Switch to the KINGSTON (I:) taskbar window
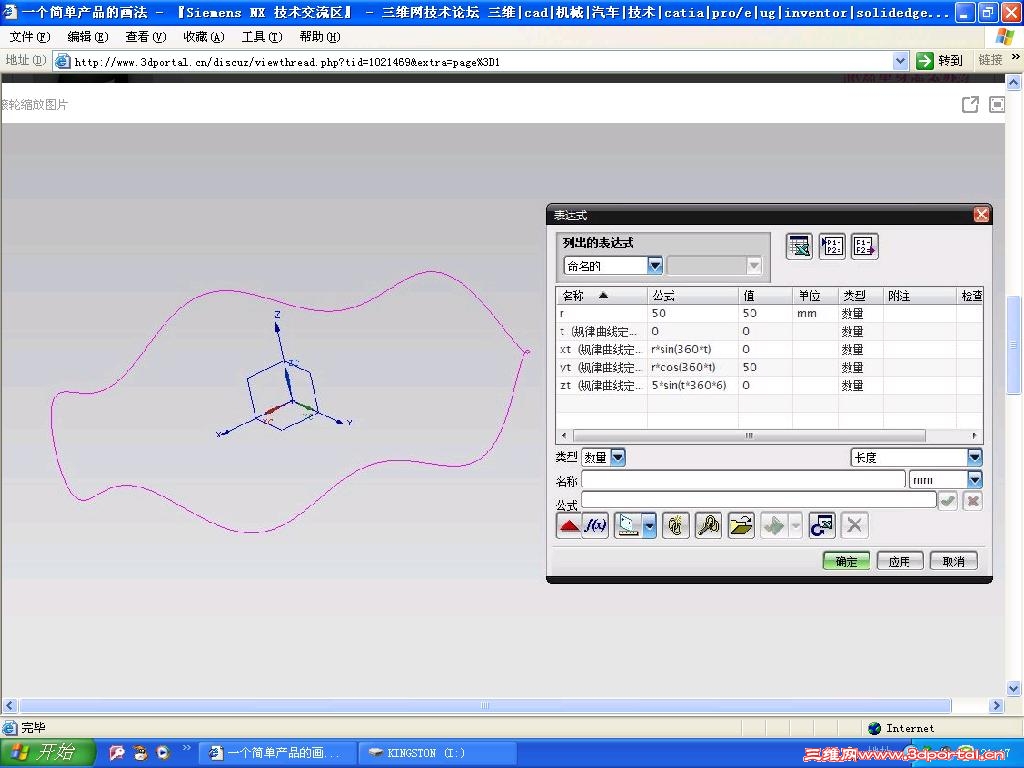Image resolution: width=1024 pixels, height=768 pixels. 437,753
